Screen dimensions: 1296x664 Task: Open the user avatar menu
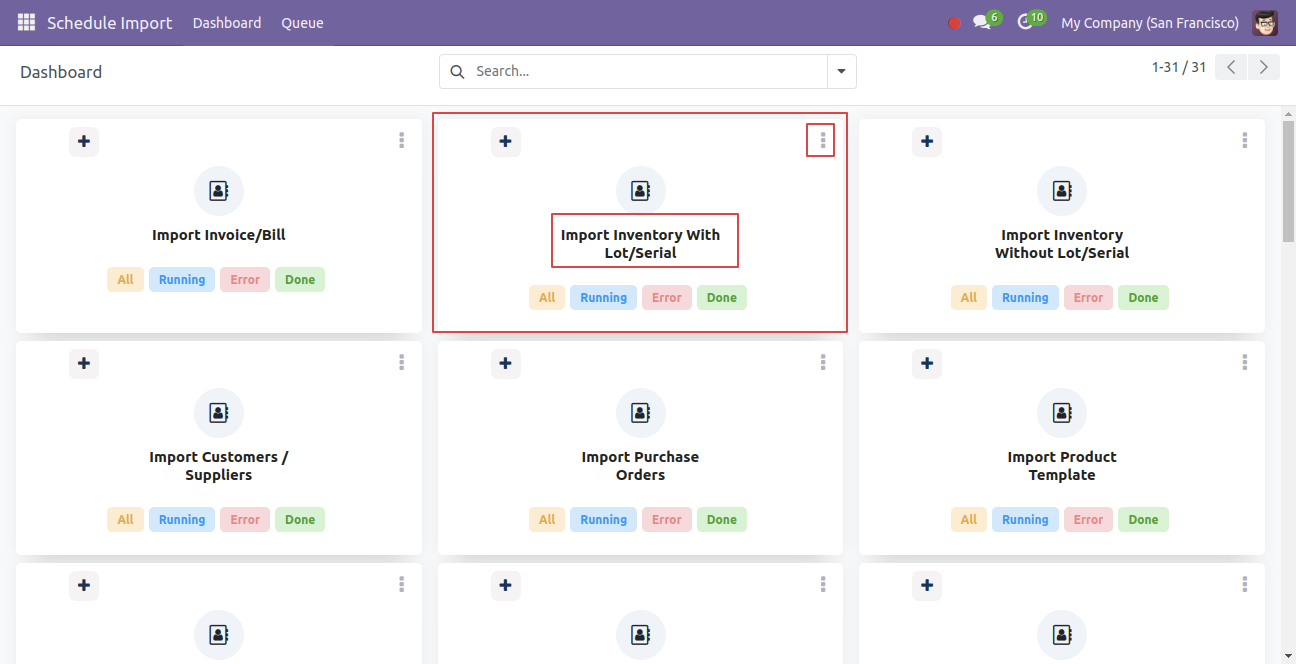click(x=1265, y=22)
